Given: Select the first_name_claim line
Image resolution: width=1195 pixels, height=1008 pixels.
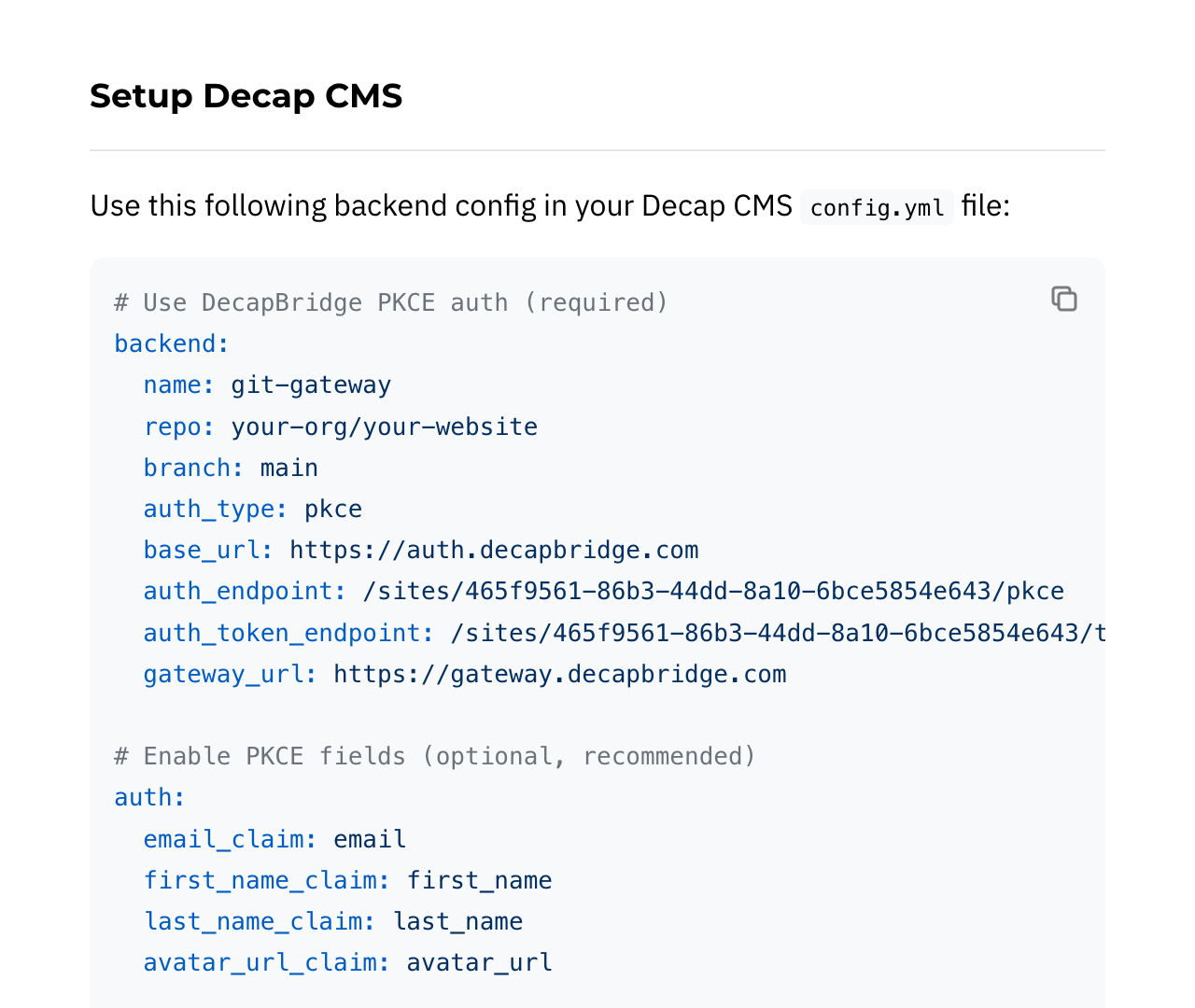Looking at the screenshot, I should coord(347,880).
